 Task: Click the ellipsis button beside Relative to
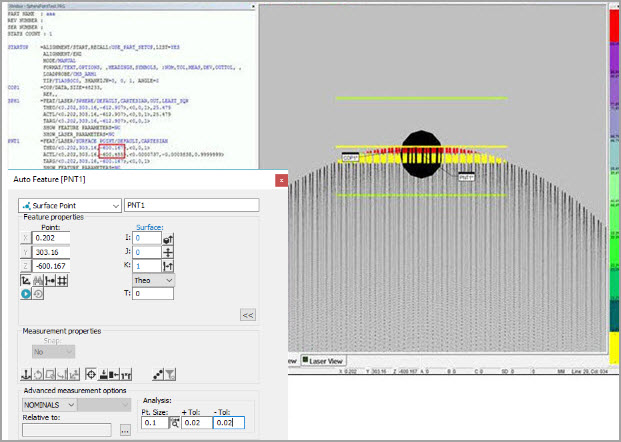tap(125, 430)
